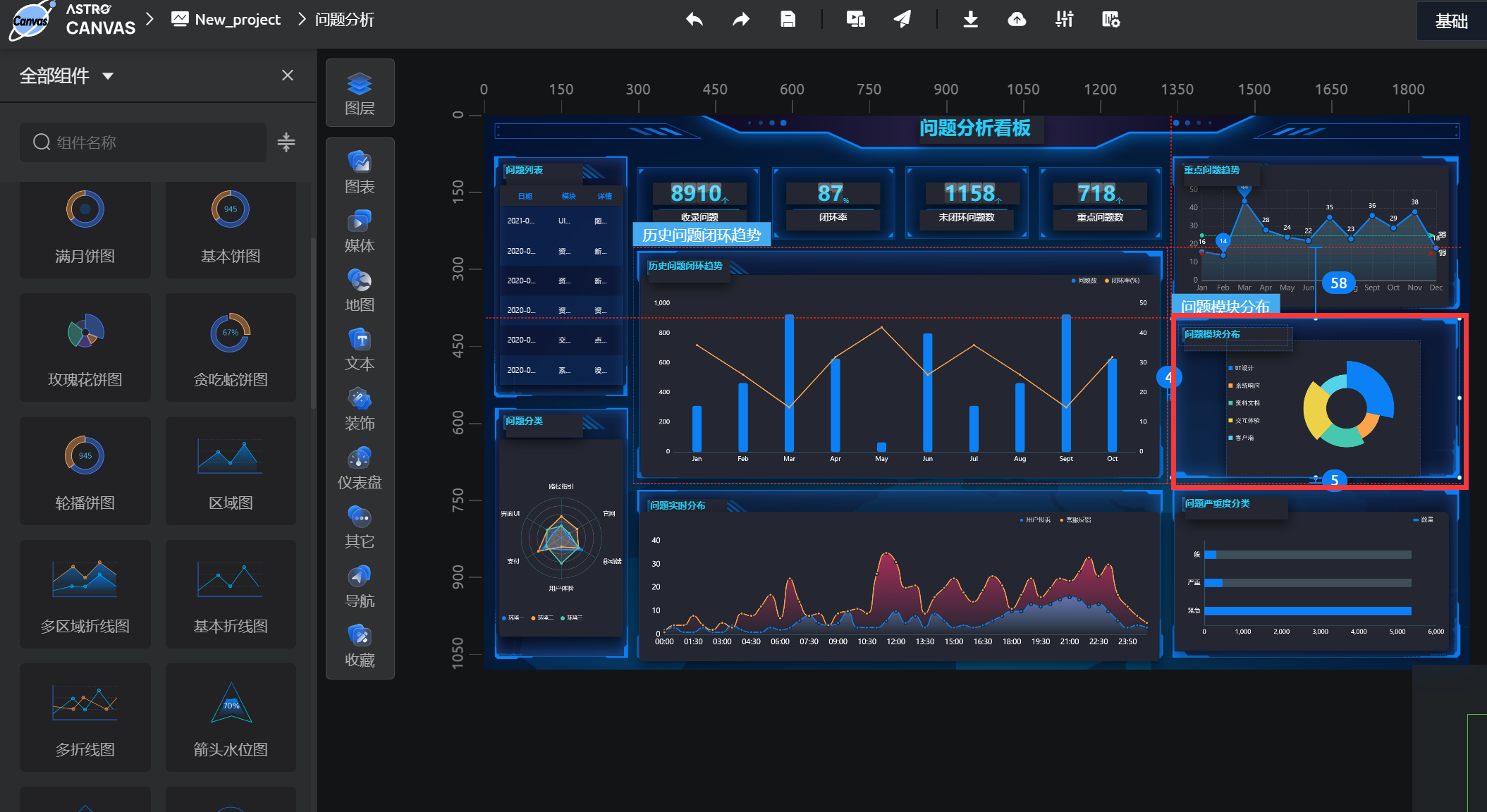
Task: Click the 问题分析 breadcrumb item
Action: pyautogui.click(x=344, y=20)
